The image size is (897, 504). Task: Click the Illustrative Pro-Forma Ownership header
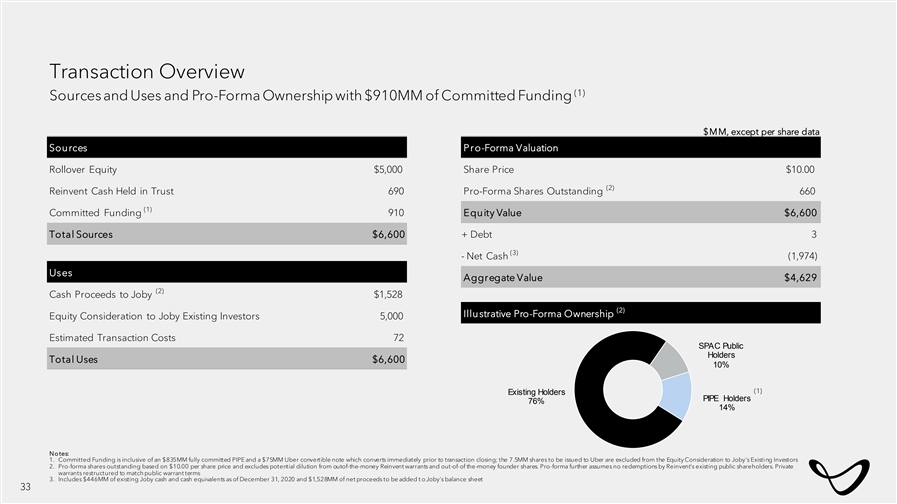click(x=639, y=314)
